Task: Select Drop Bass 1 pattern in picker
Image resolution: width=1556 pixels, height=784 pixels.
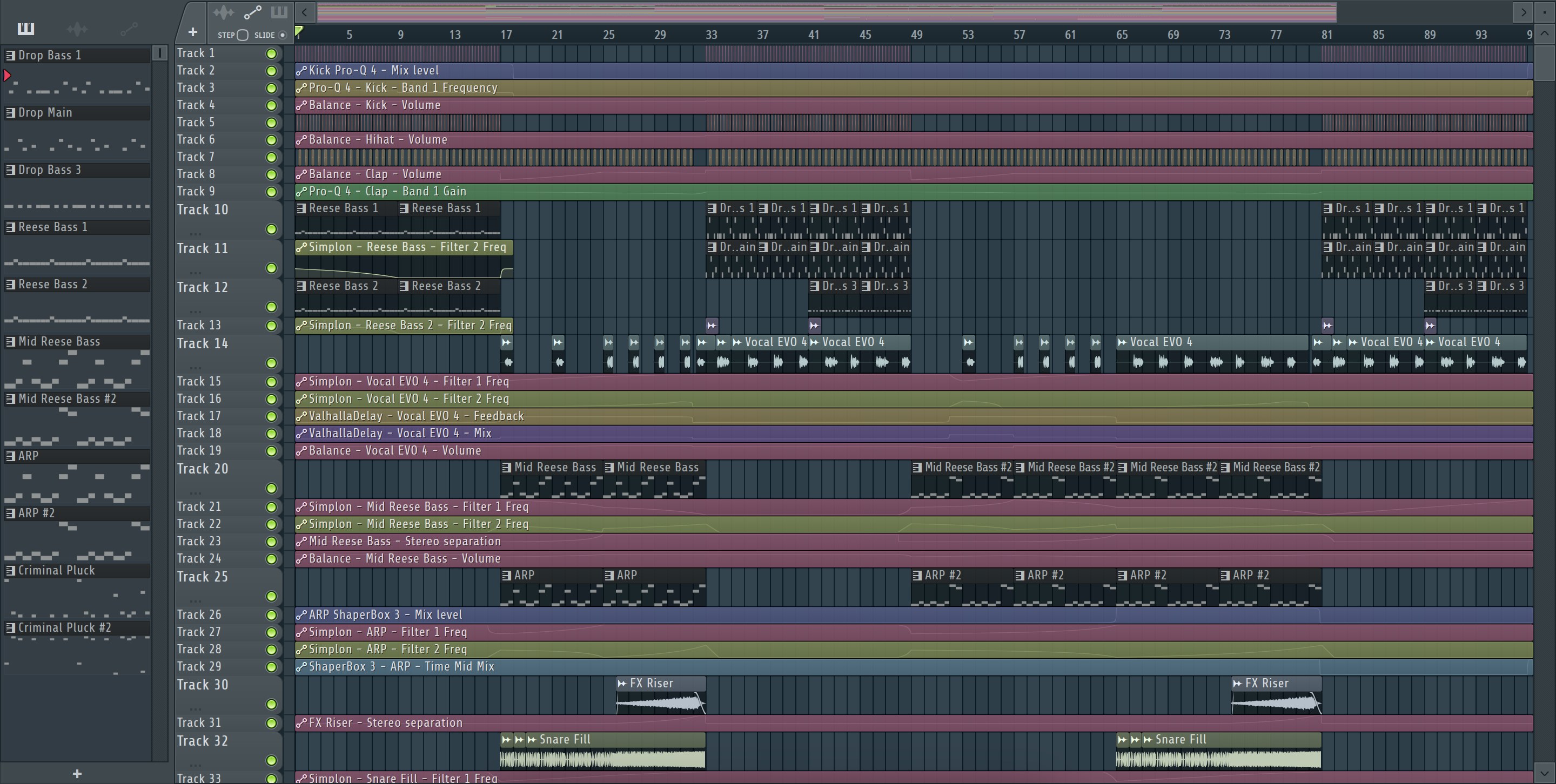Action: click(77, 56)
